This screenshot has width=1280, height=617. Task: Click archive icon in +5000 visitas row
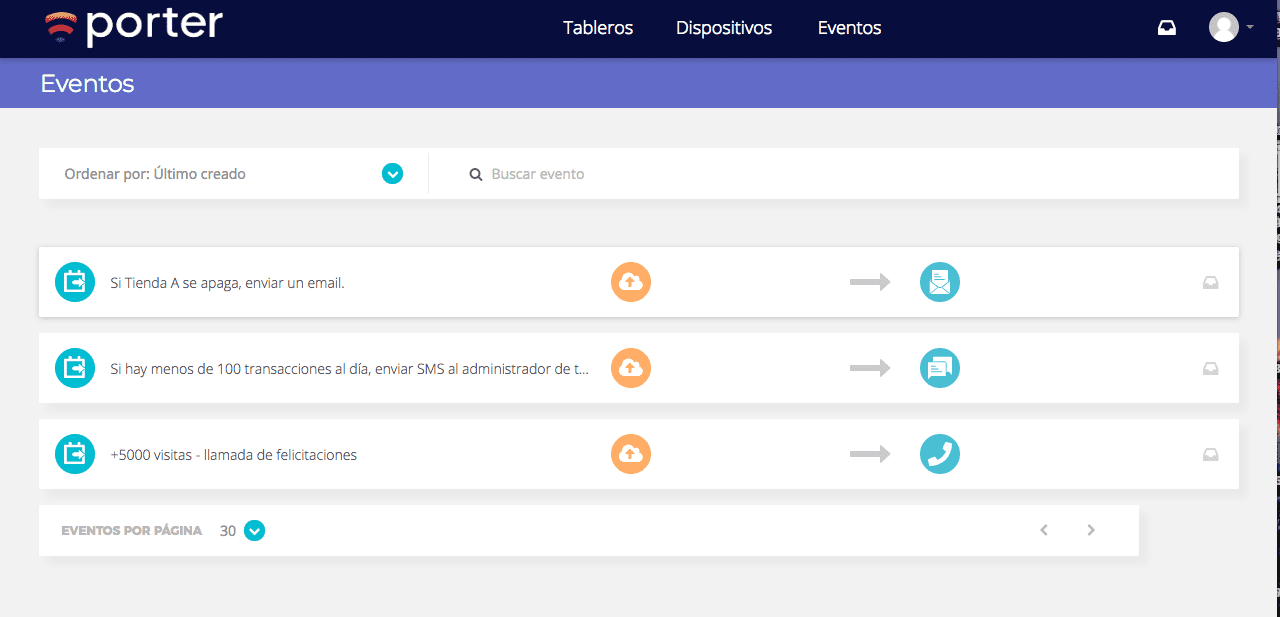(1210, 455)
